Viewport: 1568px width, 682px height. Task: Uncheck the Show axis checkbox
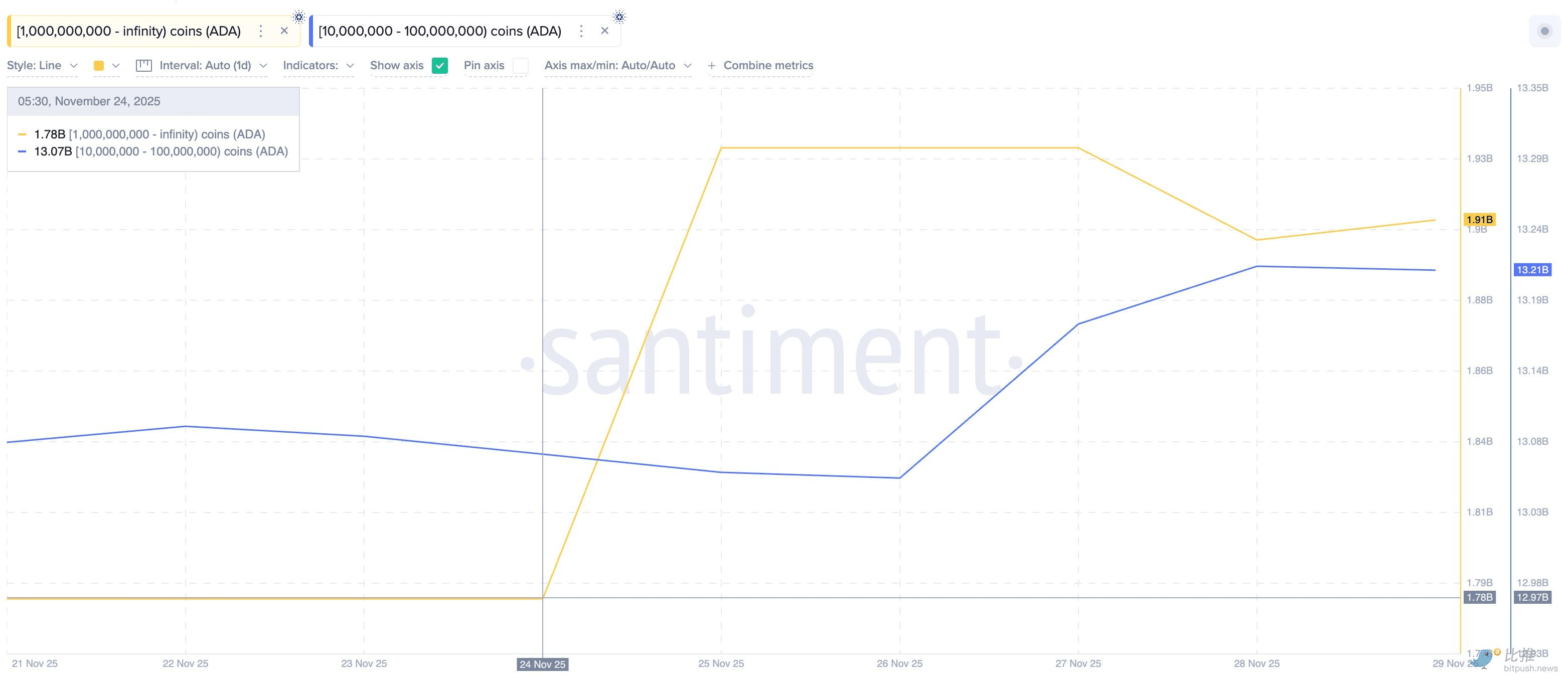(x=439, y=66)
